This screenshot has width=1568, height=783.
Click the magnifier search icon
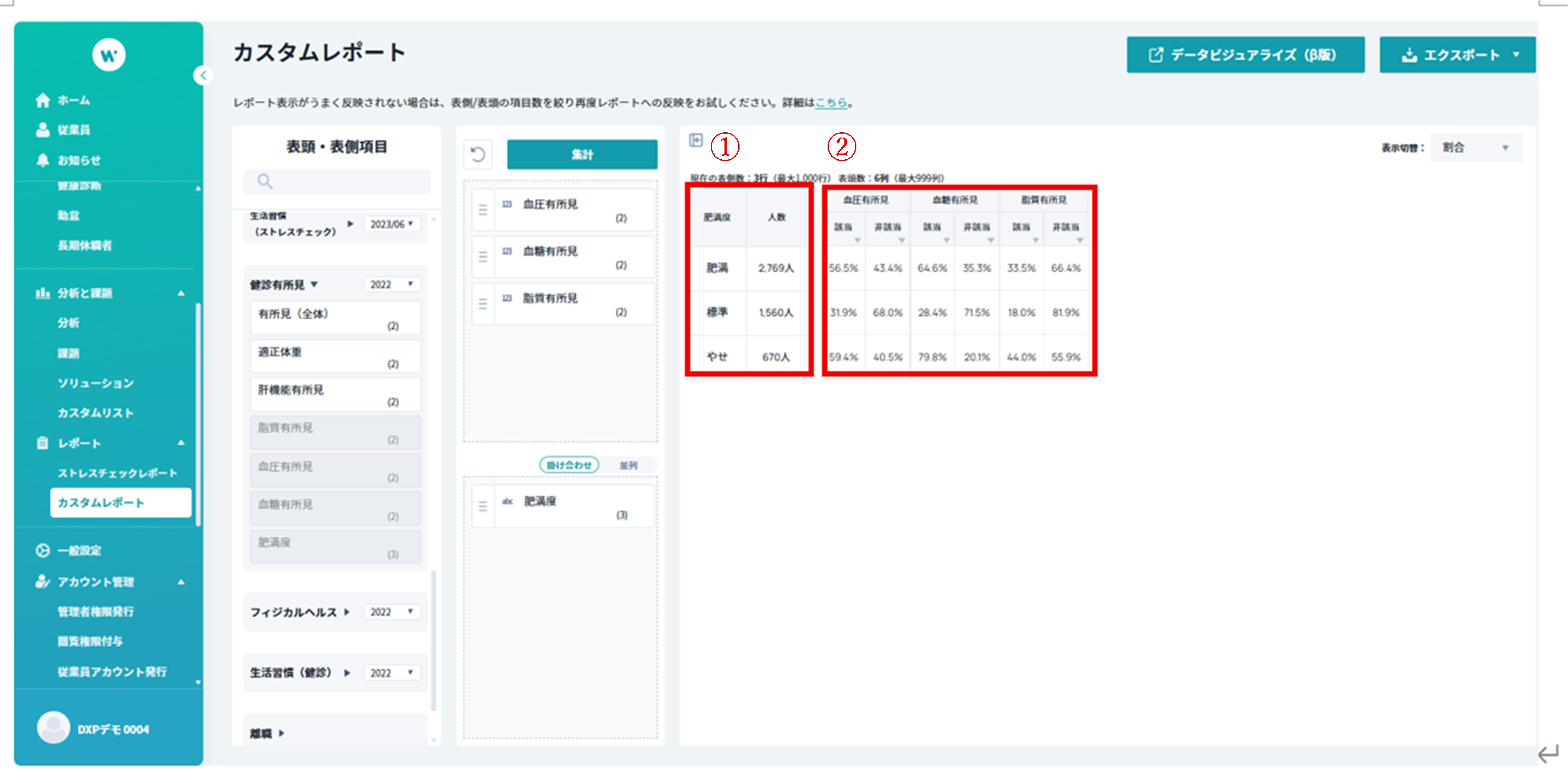click(x=264, y=180)
